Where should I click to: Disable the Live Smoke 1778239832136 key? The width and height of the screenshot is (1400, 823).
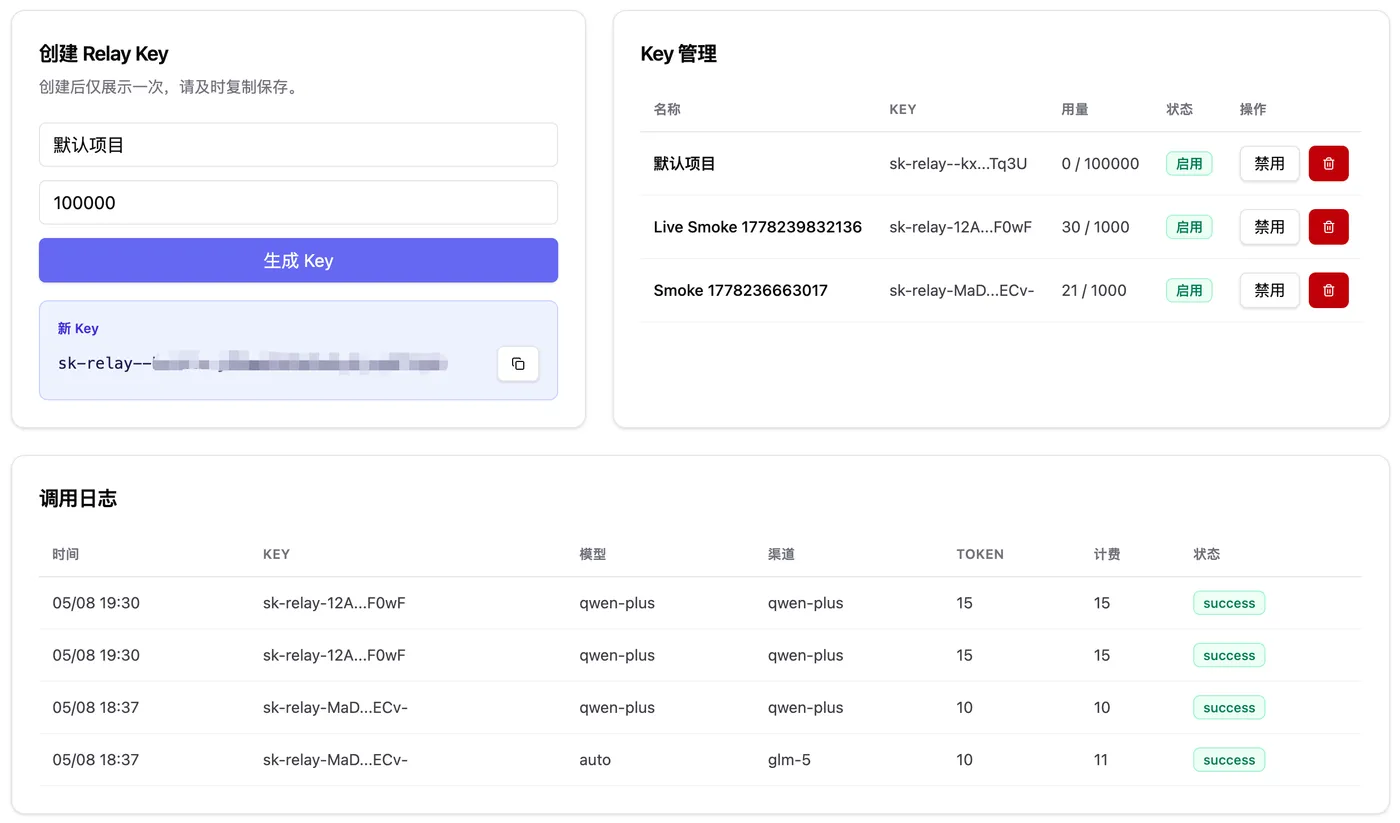tap(1269, 227)
